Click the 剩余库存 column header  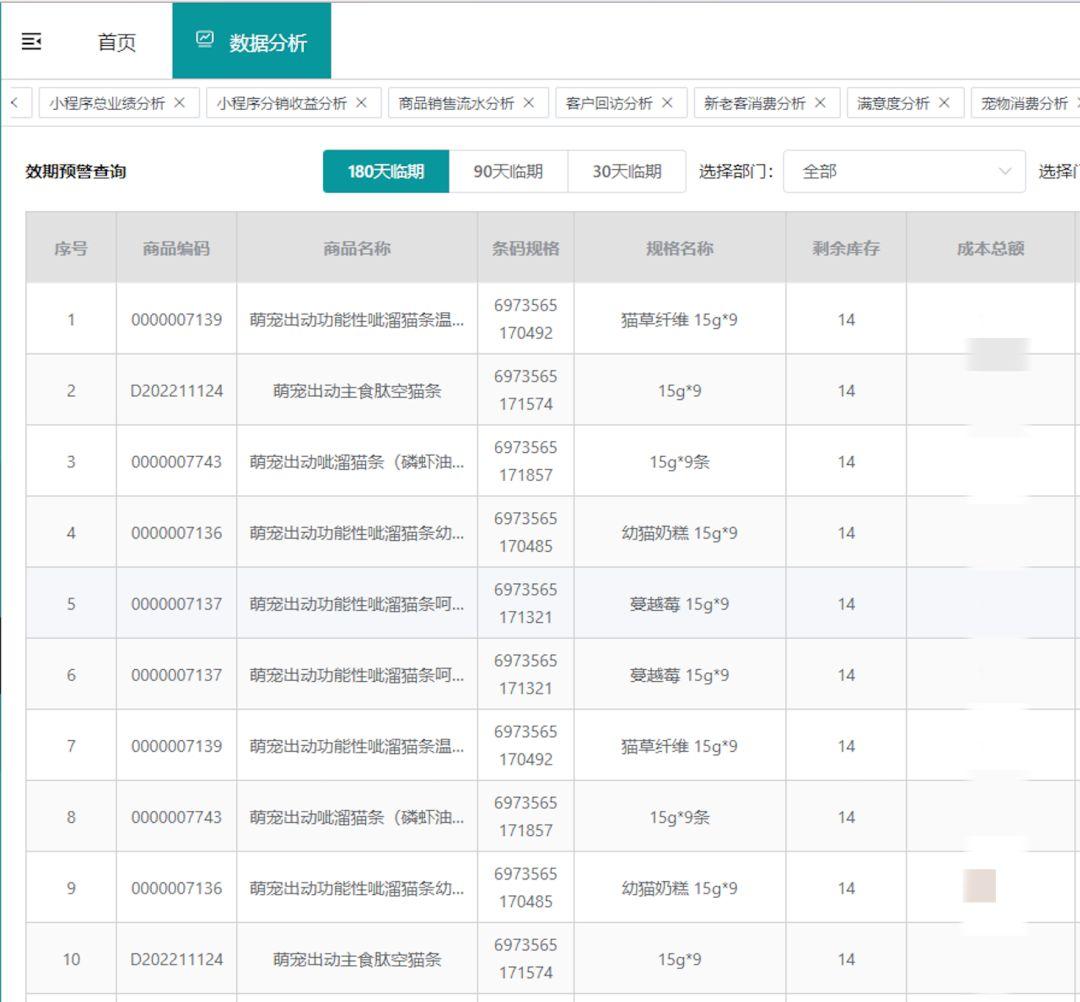pos(846,248)
